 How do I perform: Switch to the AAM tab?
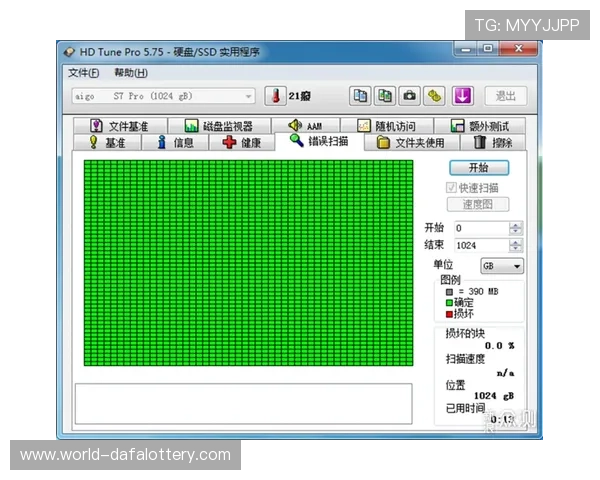(305, 126)
